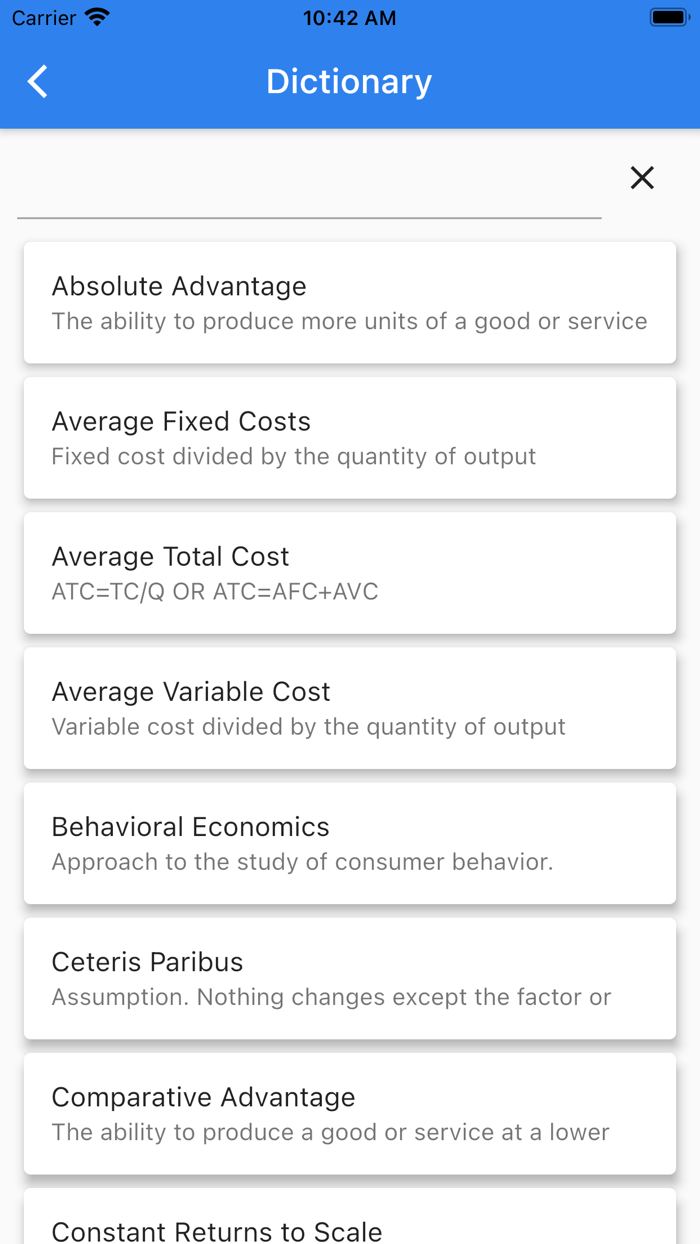Open the Average Variable Cost definition

tap(349, 707)
